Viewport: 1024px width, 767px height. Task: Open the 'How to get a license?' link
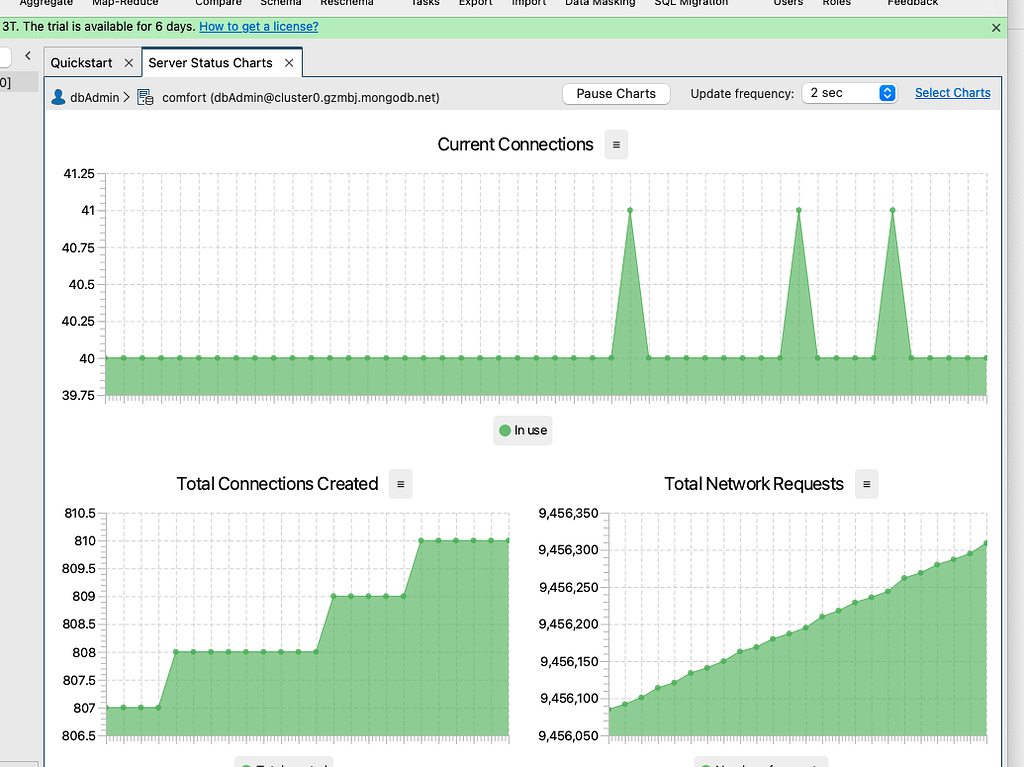[258, 26]
